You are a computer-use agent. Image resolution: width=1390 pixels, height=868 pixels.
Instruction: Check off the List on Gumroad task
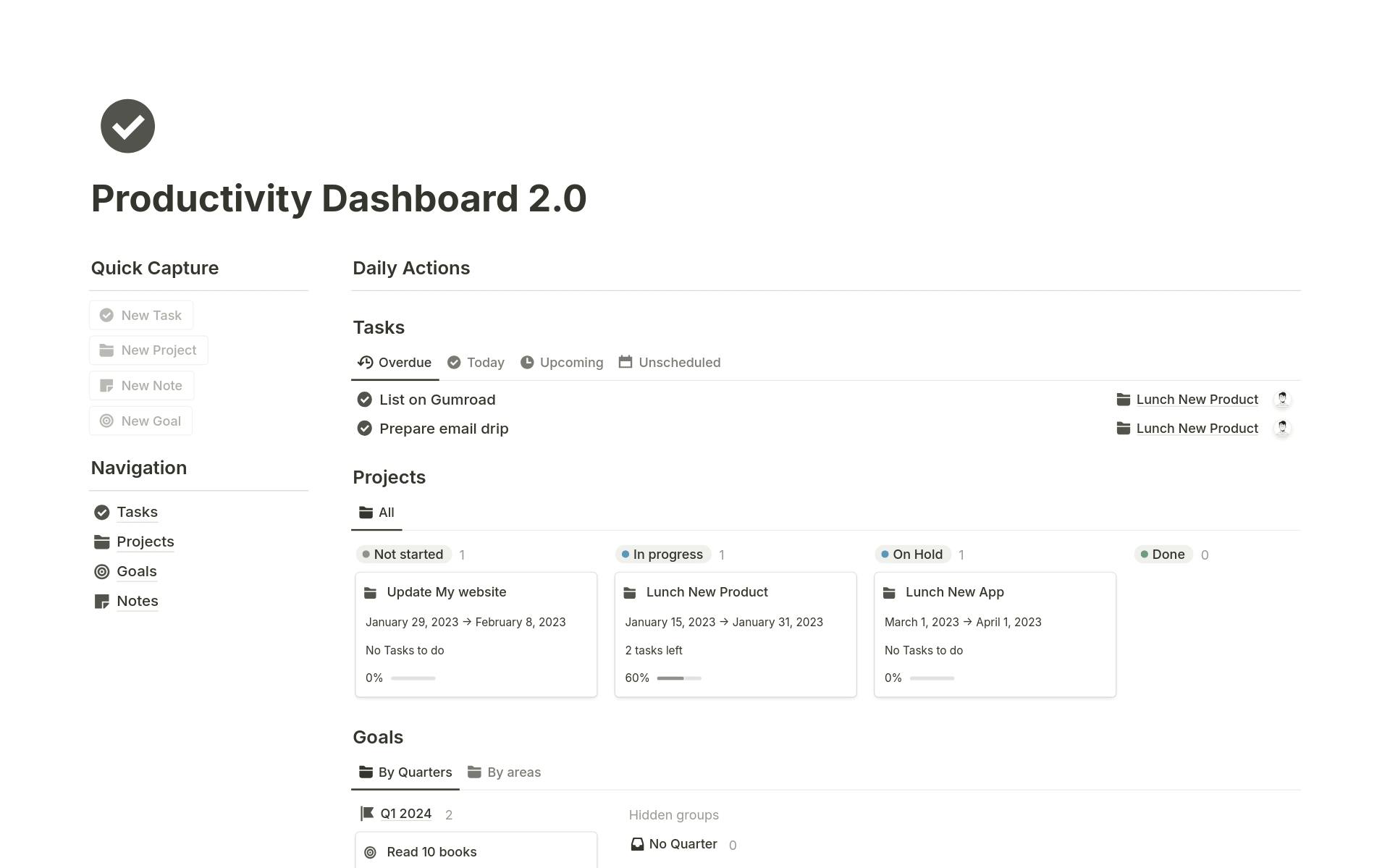tap(363, 399)
